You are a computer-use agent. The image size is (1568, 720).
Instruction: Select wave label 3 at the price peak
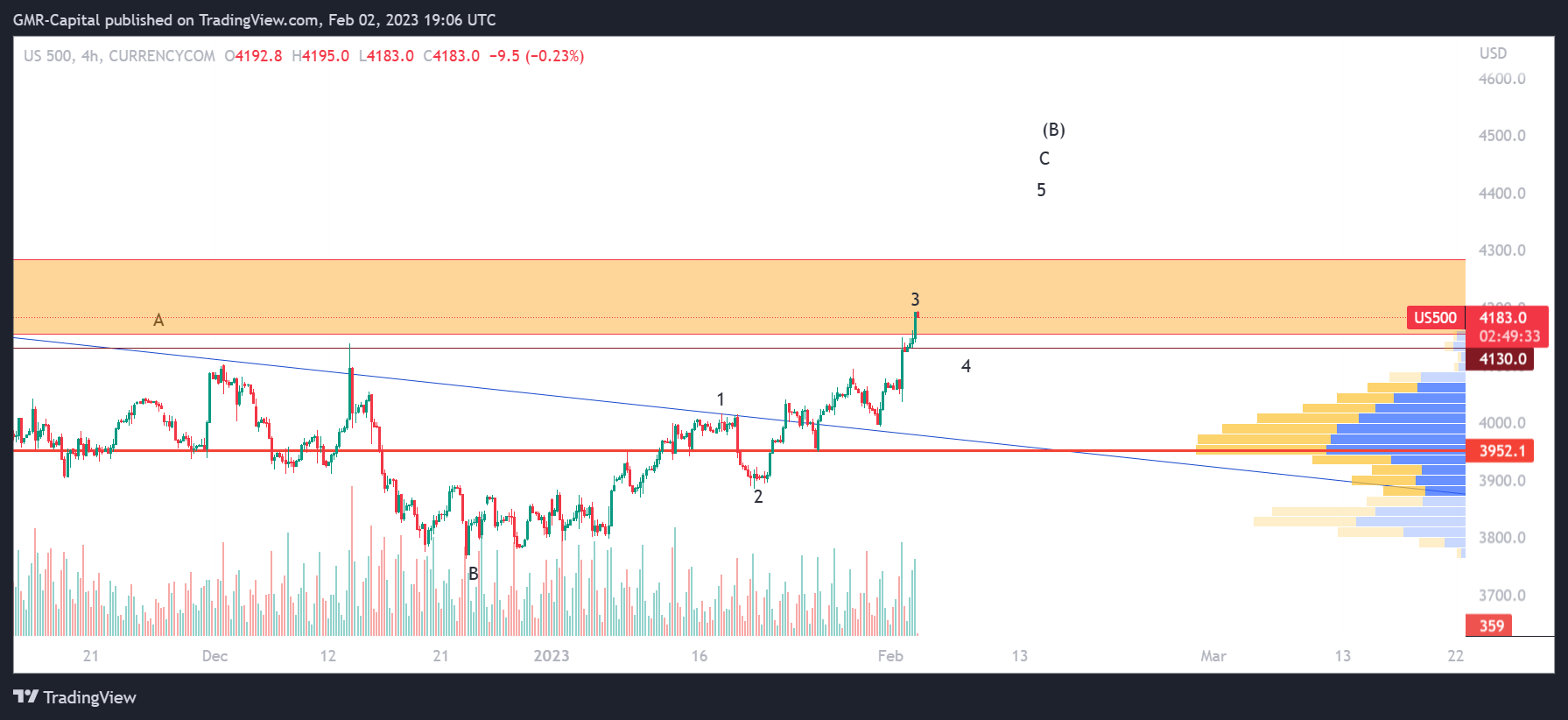915,300
